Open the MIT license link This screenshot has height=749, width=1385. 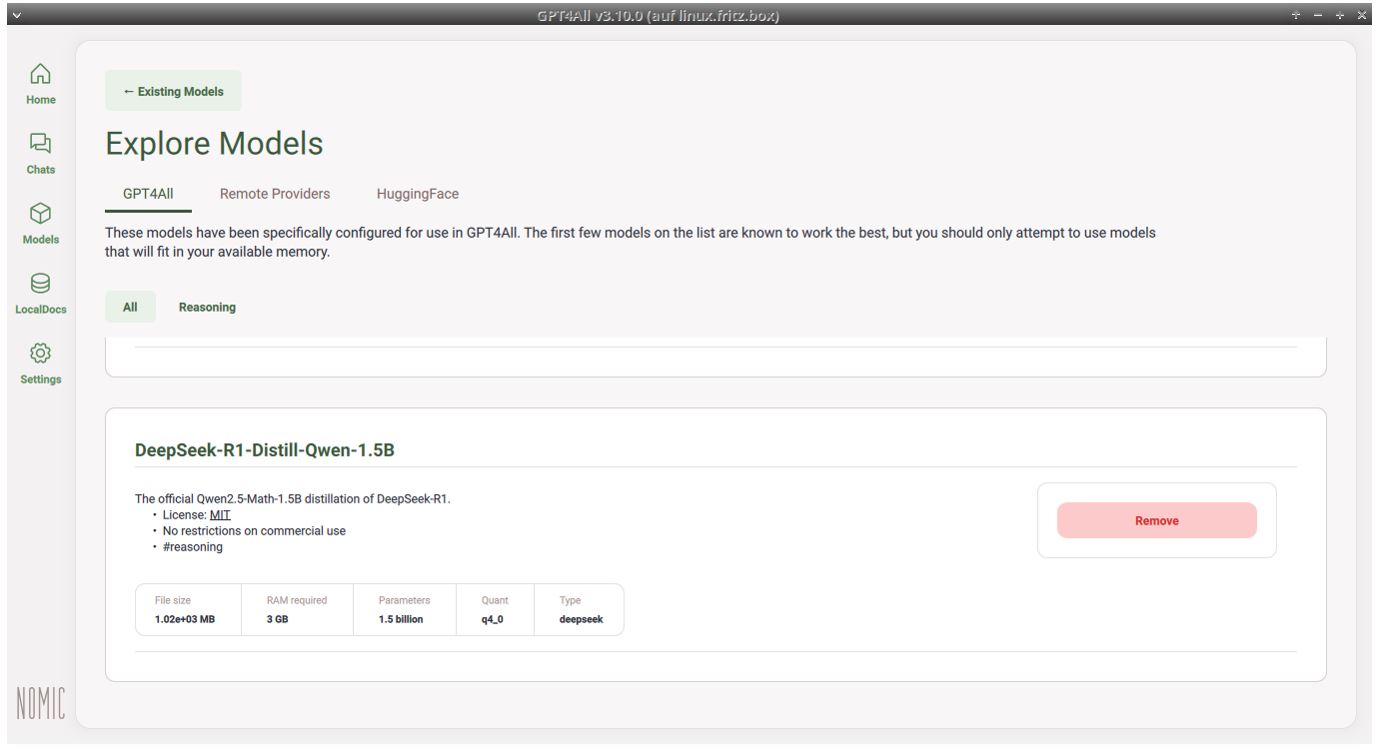click(220, 515)
